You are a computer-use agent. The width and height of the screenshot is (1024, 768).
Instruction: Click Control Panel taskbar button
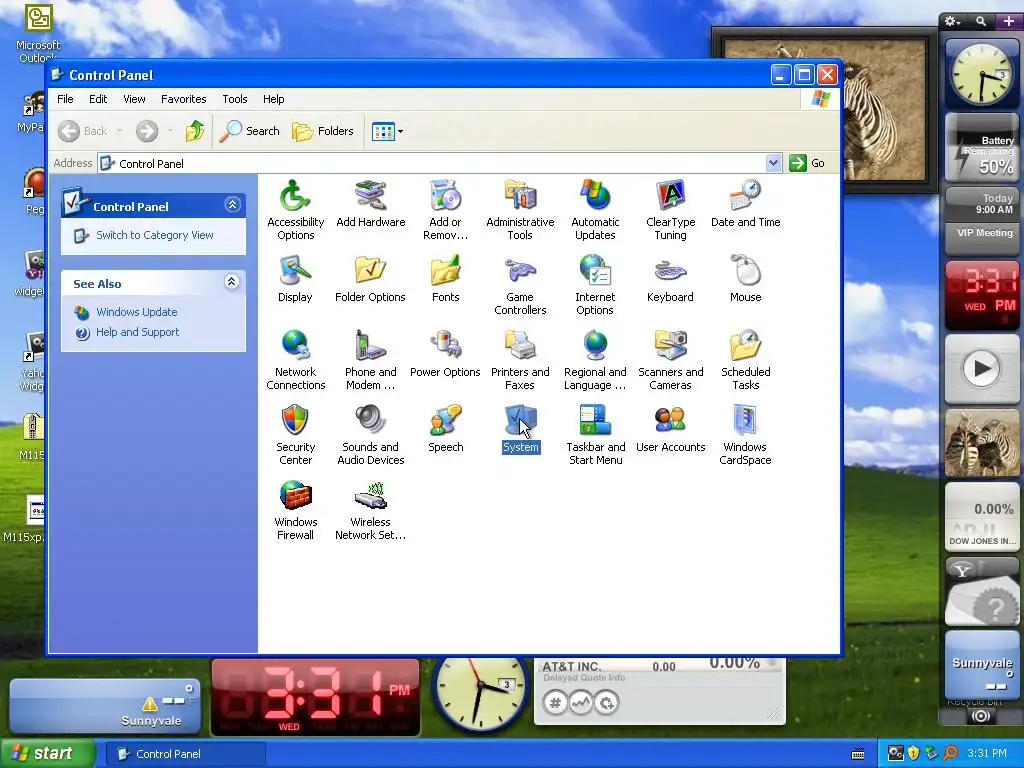187,754
